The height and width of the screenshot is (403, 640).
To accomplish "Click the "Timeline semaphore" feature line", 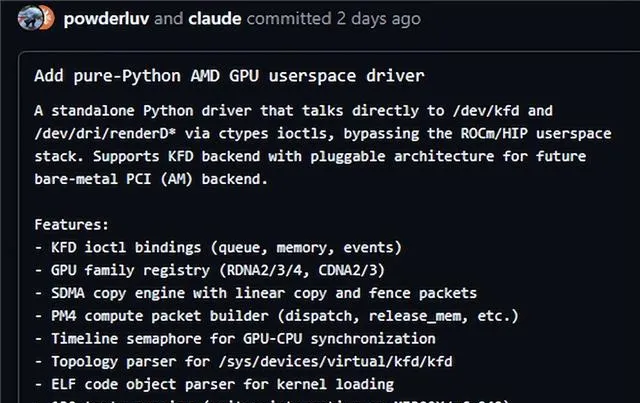I will click(x=235, y=339).
